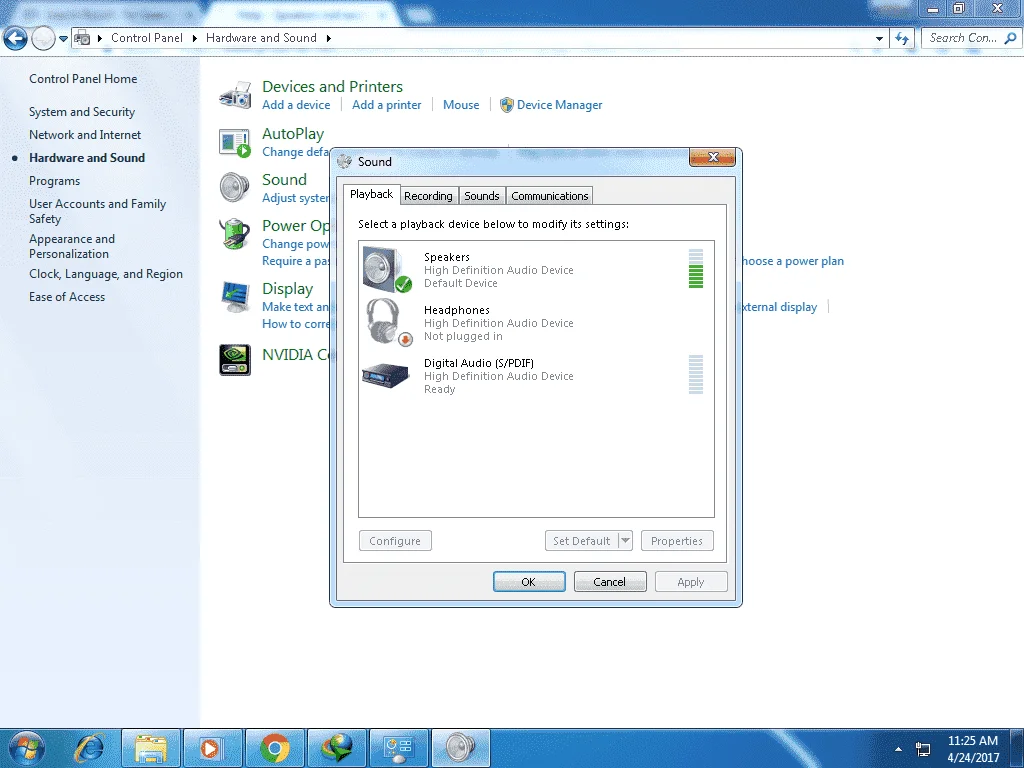Open Programs category in sidebar
Image resolution: width=1024 pixels, height=768 pixels.
click(54, 181)
